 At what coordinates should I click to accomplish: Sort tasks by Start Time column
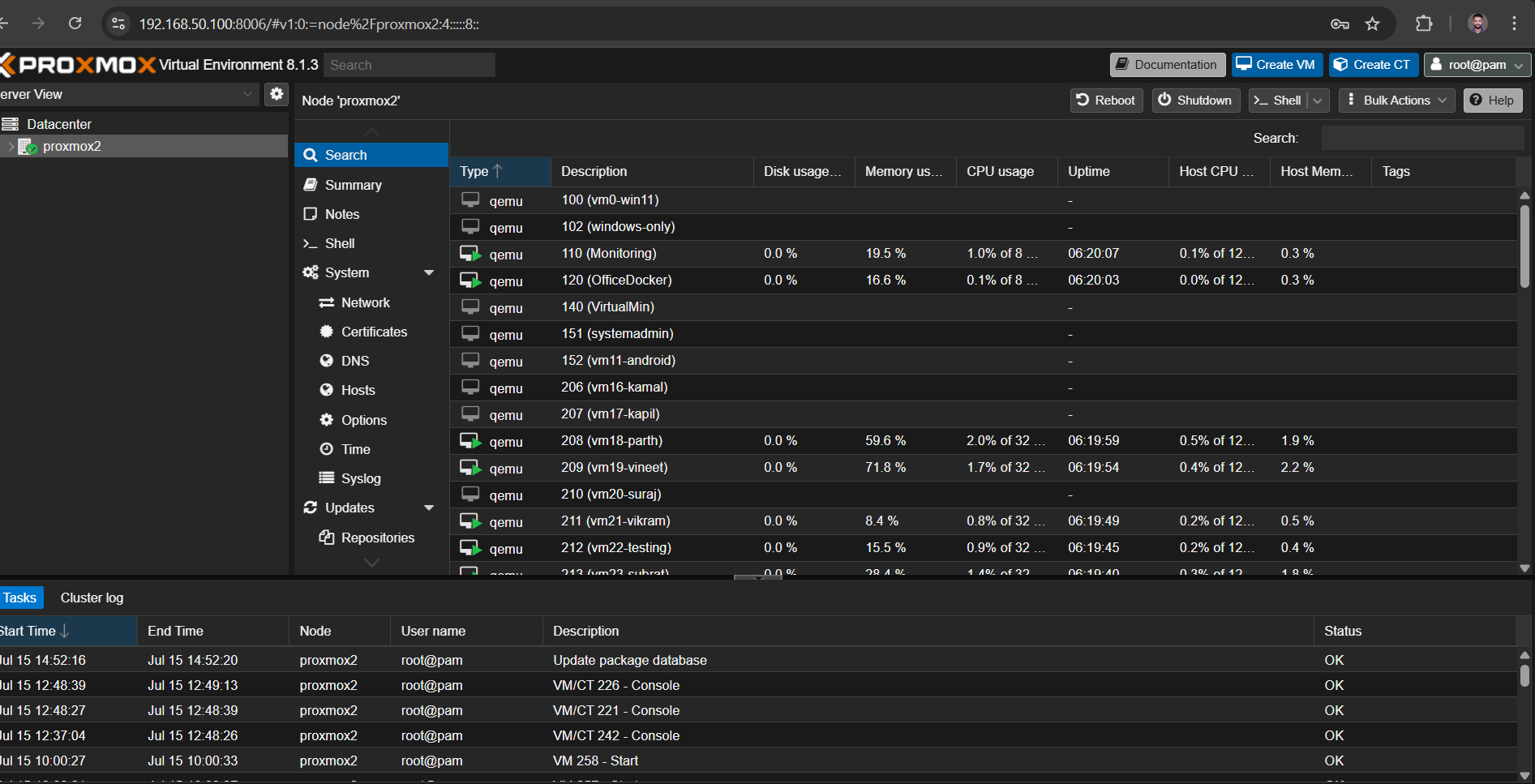tap(68, 631)
